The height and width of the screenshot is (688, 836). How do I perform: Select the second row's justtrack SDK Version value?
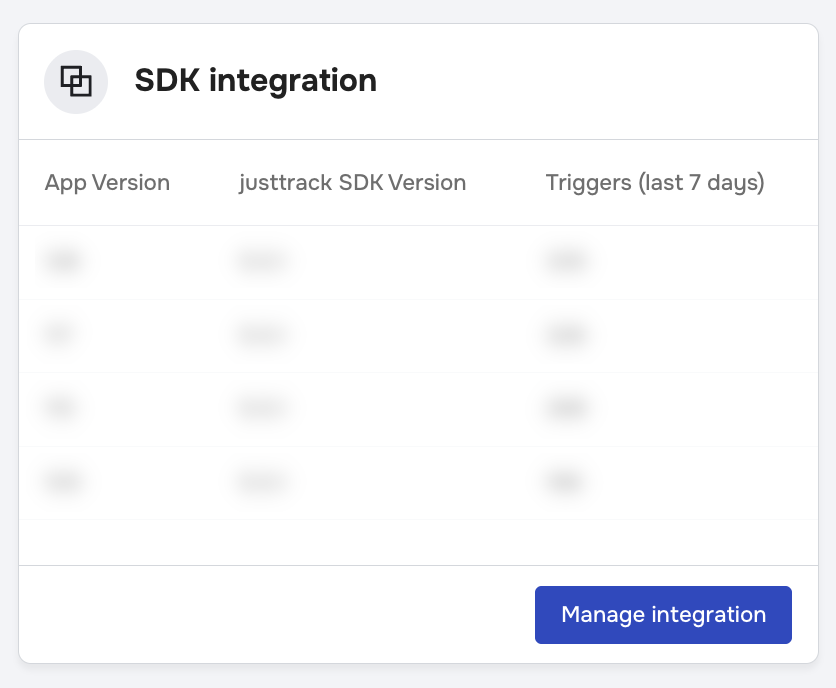tap(263, 336)
